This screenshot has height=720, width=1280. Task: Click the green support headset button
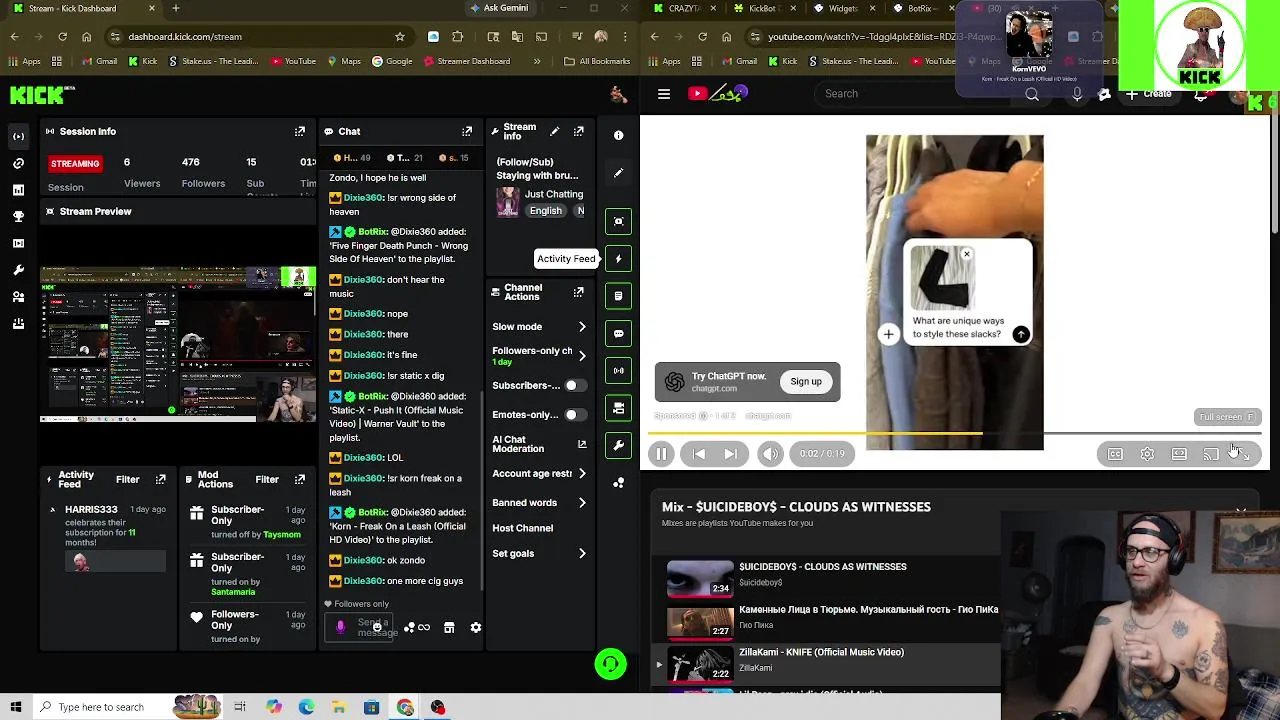pos(610,664)
